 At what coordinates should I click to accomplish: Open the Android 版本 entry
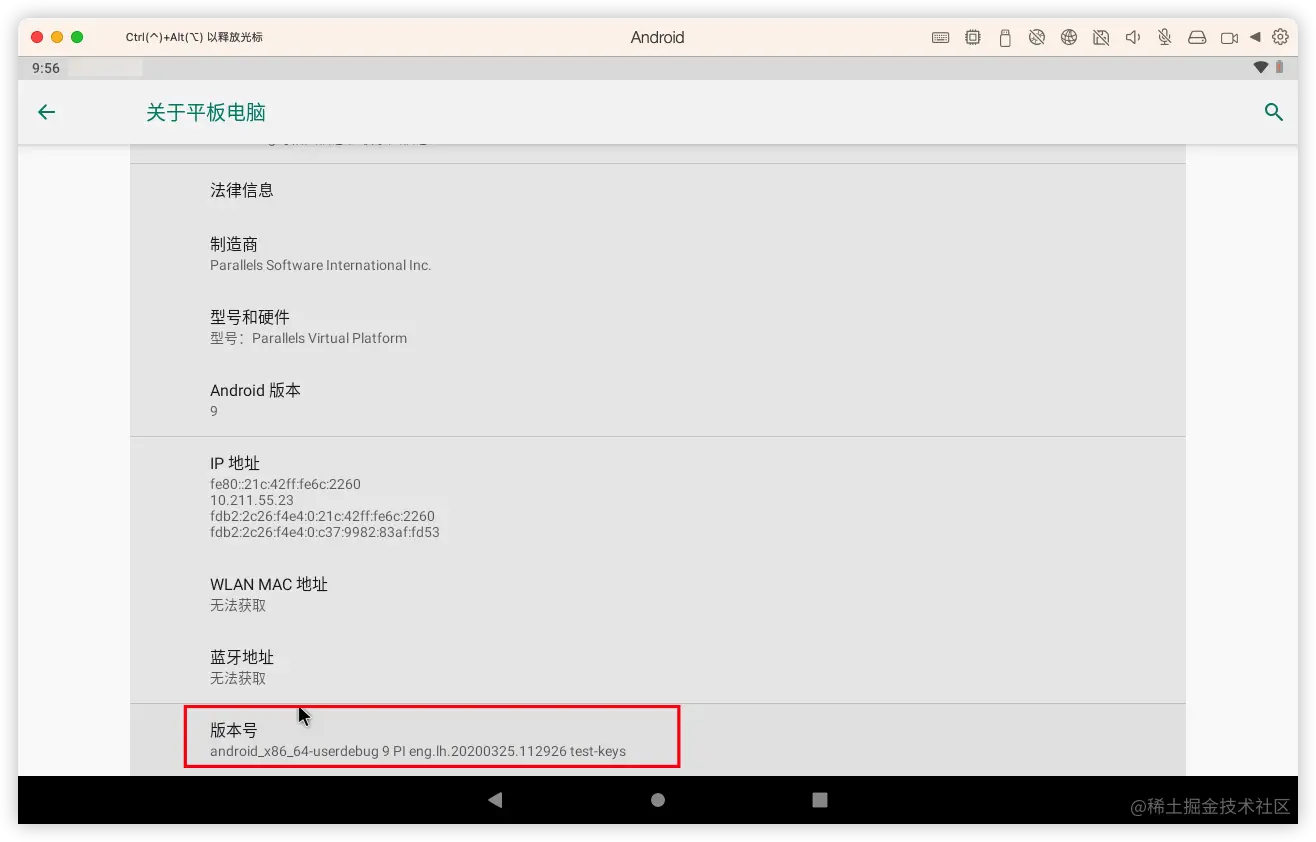click(x=658, y=400)
